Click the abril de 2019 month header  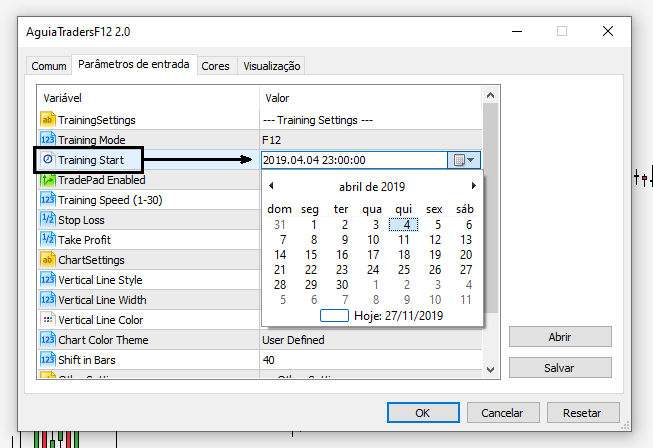click(x=372, y=186)
